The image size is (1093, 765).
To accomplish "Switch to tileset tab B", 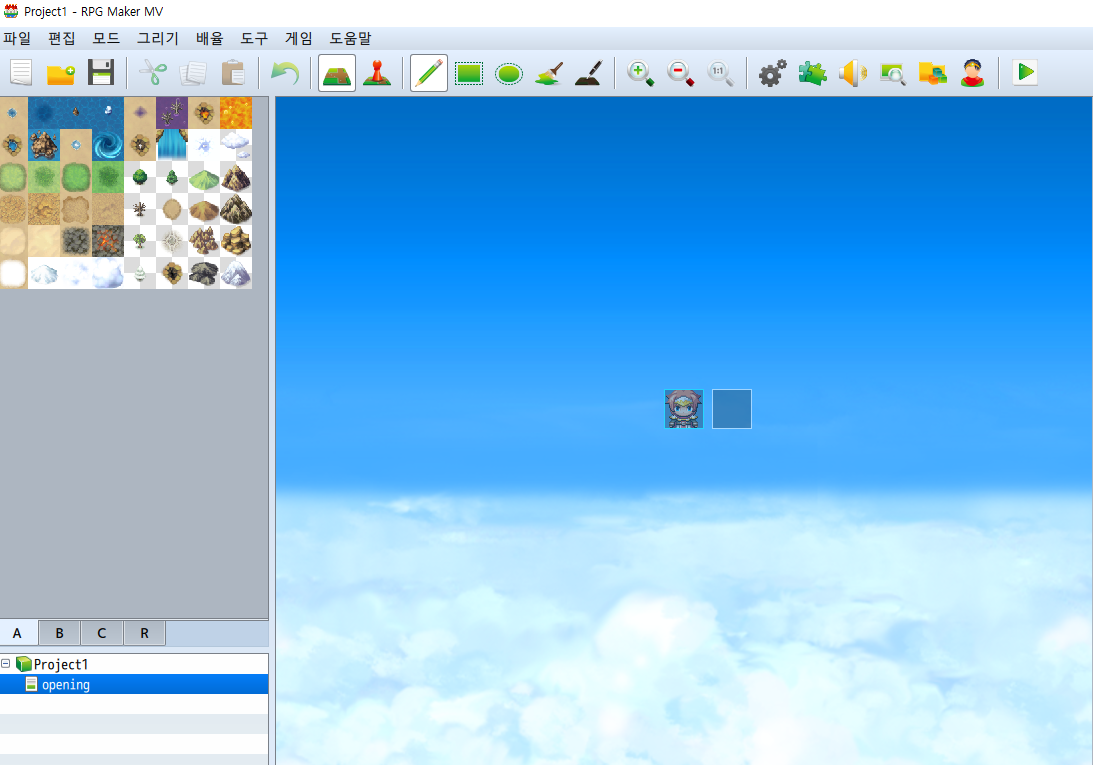I will point(59,633).
